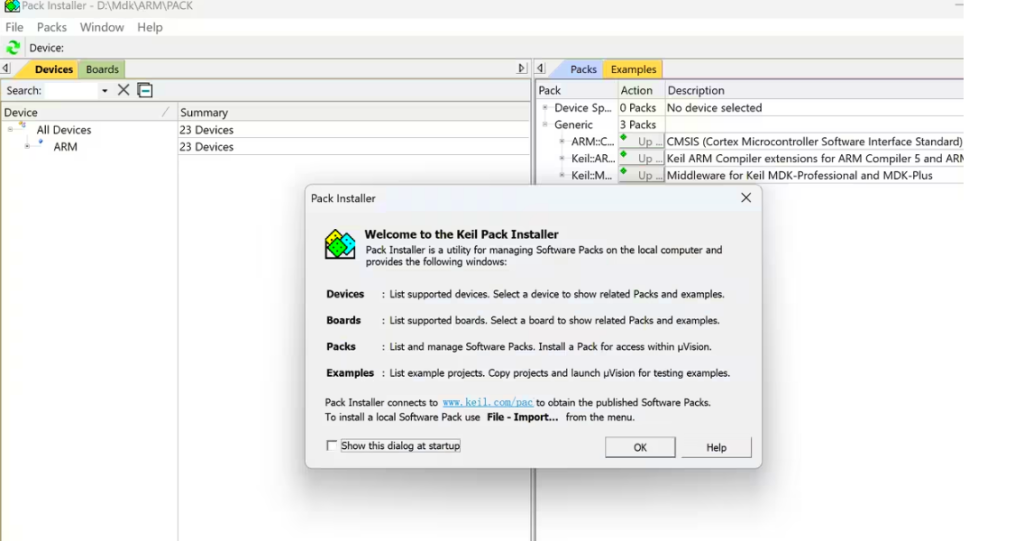Switch to the Examples tab
Image resolution: width=1024 pixels, height=541 pixels.
(x=633, y=69)
